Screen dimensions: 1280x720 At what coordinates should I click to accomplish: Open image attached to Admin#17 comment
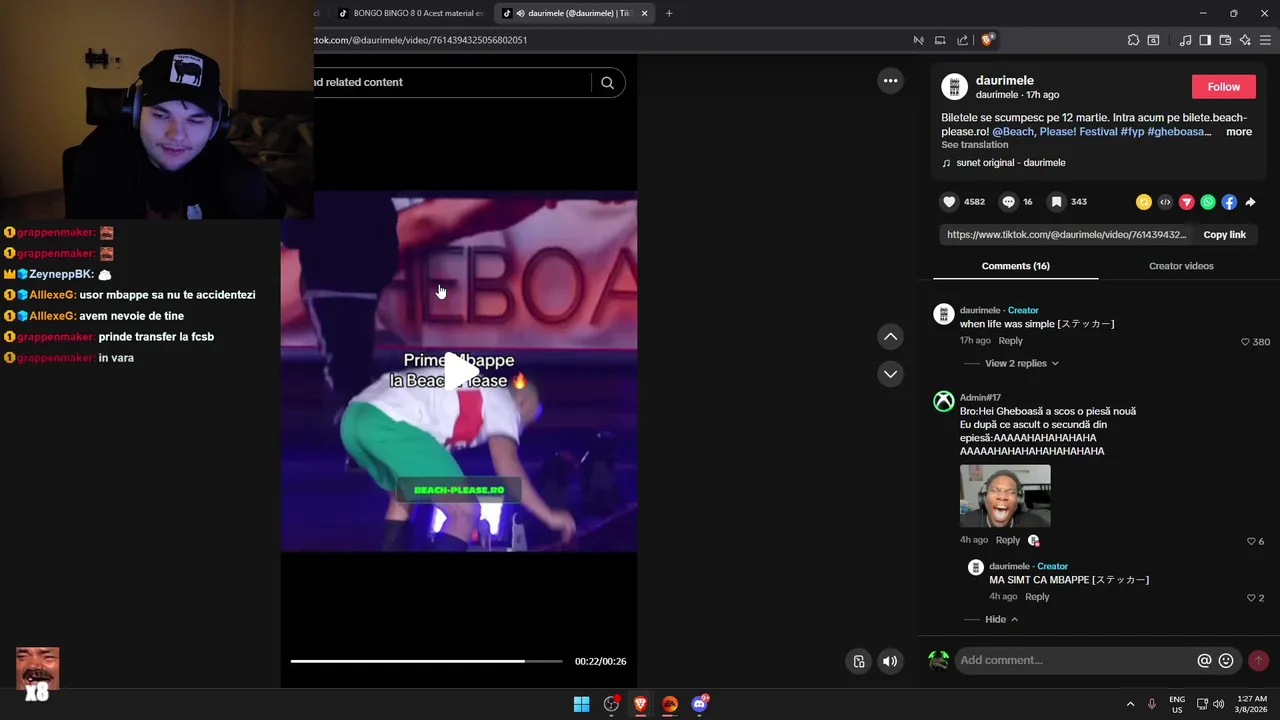point(1005,496)
